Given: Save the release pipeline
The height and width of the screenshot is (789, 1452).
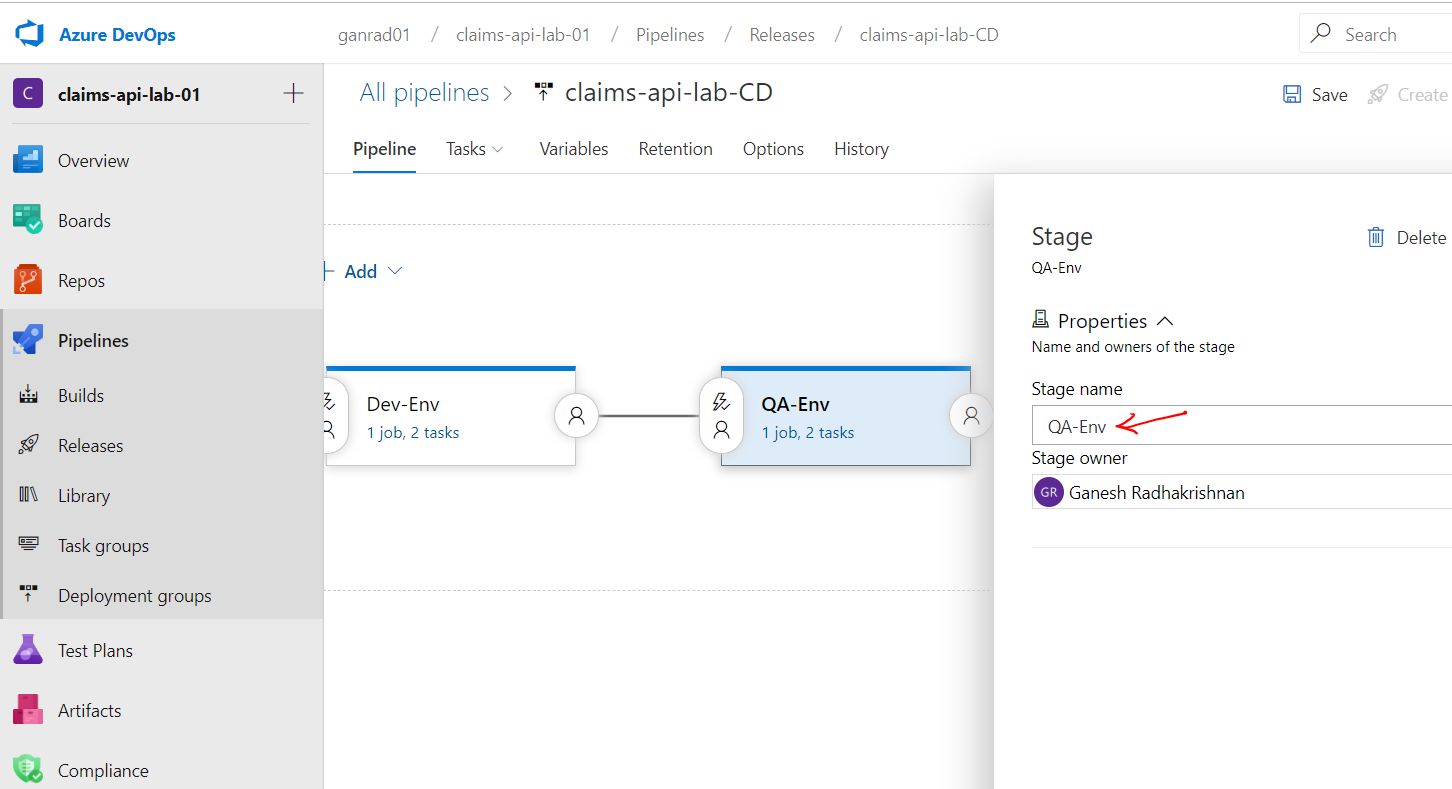Looking at the screenshot, I should [1315, 94].
